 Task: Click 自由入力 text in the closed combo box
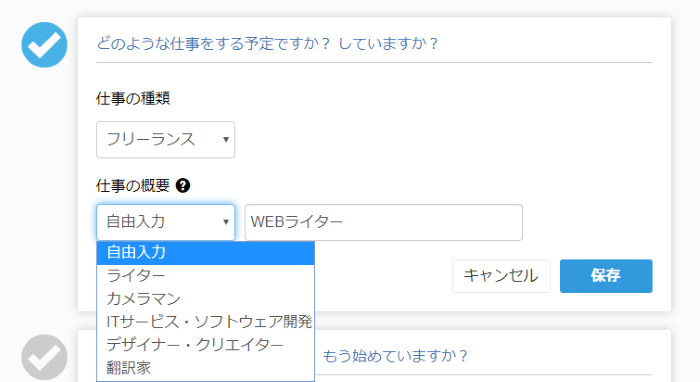136,222
